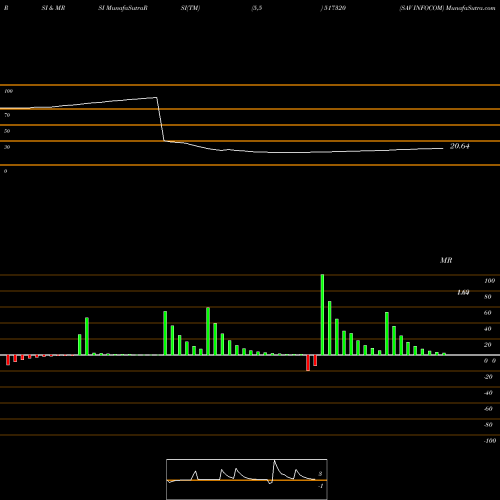Click the MR axis label -80
The width and height of the screenshot is (500, 500).
tap(488, 425)
